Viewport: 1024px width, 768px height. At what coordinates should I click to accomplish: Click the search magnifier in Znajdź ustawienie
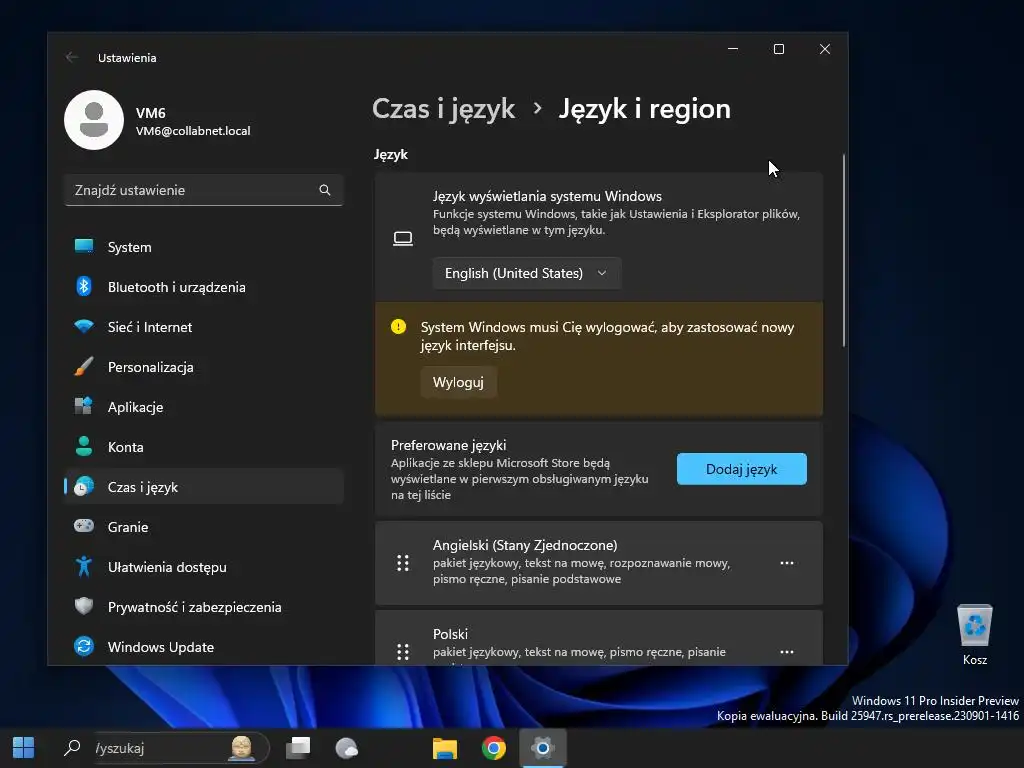tap(325, 190)
